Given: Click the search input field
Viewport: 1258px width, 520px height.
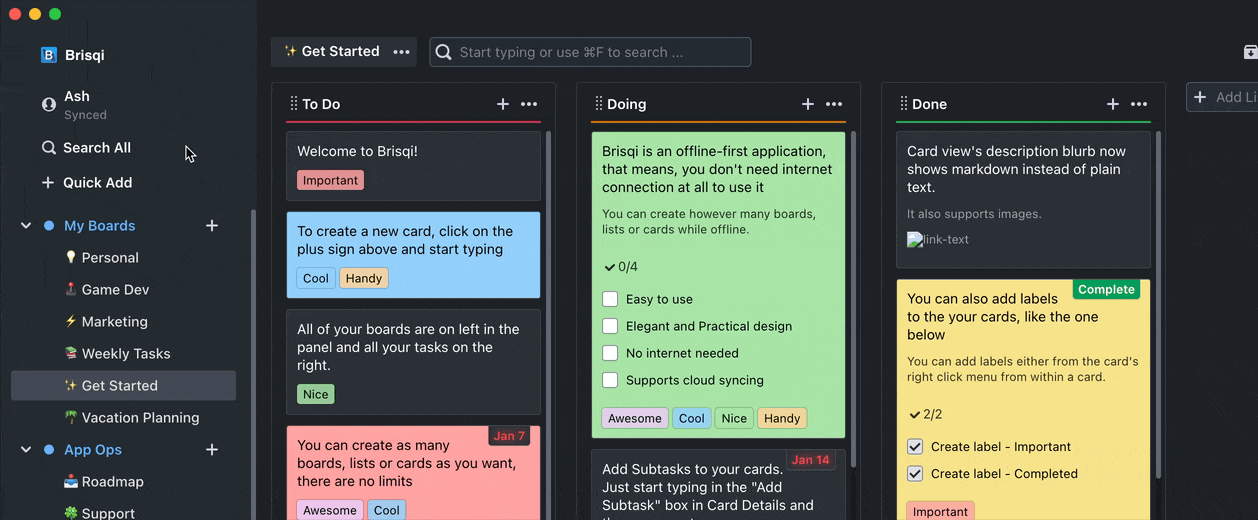Looking at the screenshot, I should [590, 52].
